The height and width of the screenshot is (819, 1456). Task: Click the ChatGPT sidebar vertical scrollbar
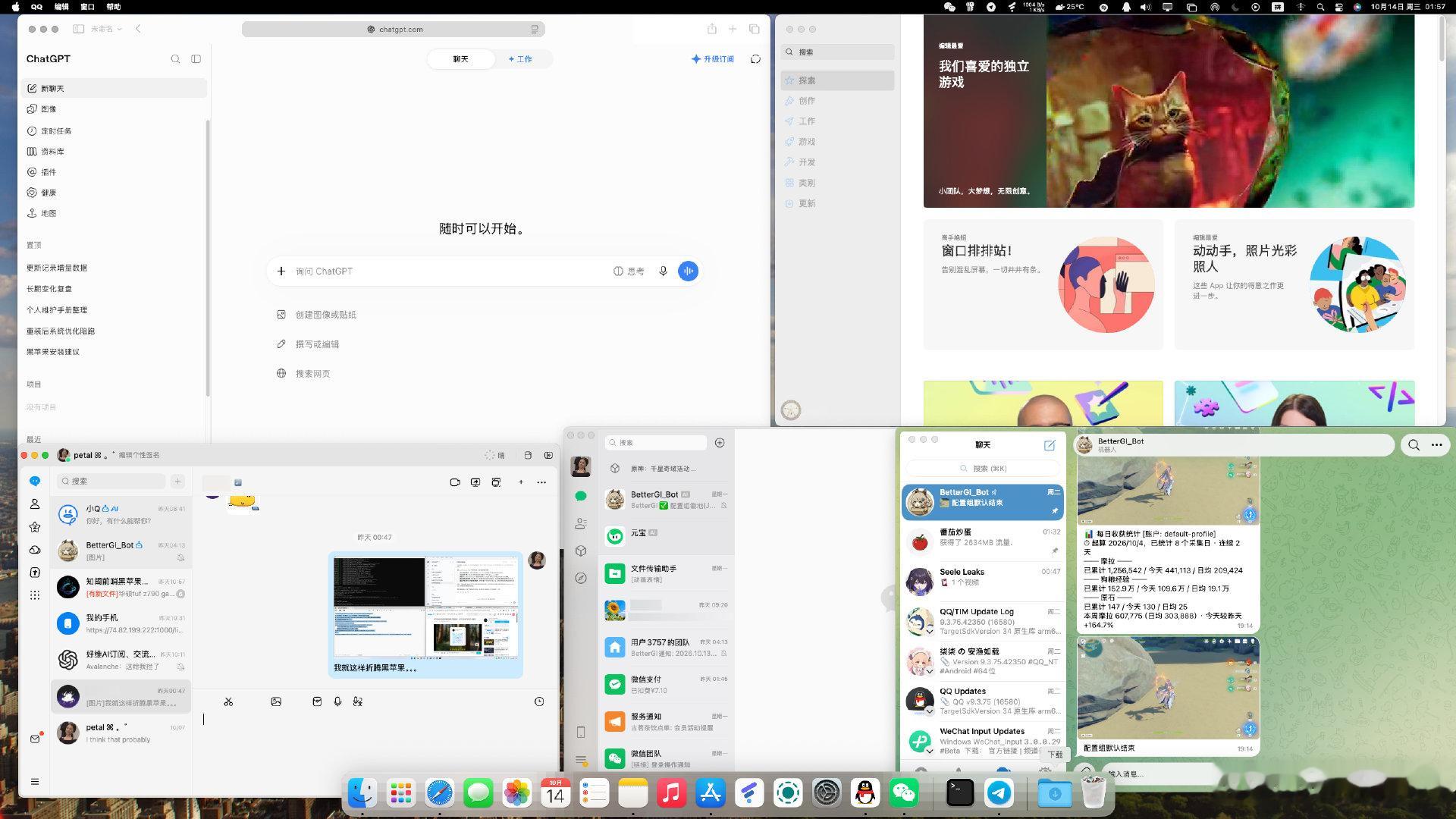(x=207, y=258)
